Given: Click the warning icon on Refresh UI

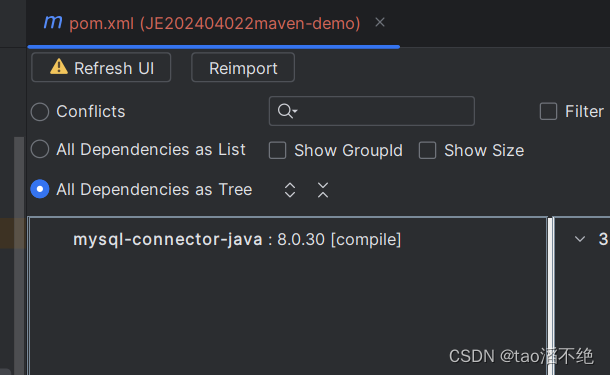Looking at the screenshot, I should 59,67.
